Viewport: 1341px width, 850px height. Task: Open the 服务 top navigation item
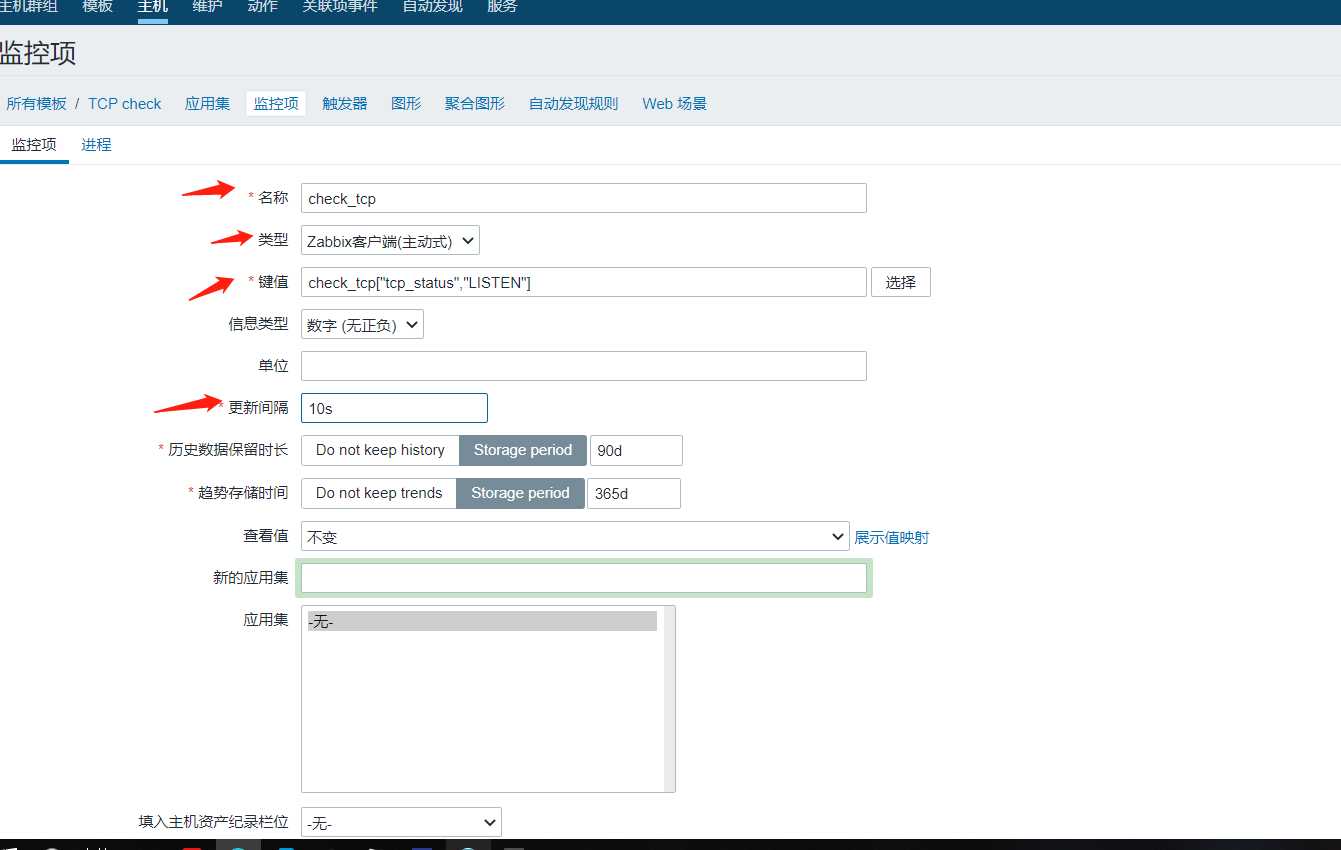(x=502, y=7)
